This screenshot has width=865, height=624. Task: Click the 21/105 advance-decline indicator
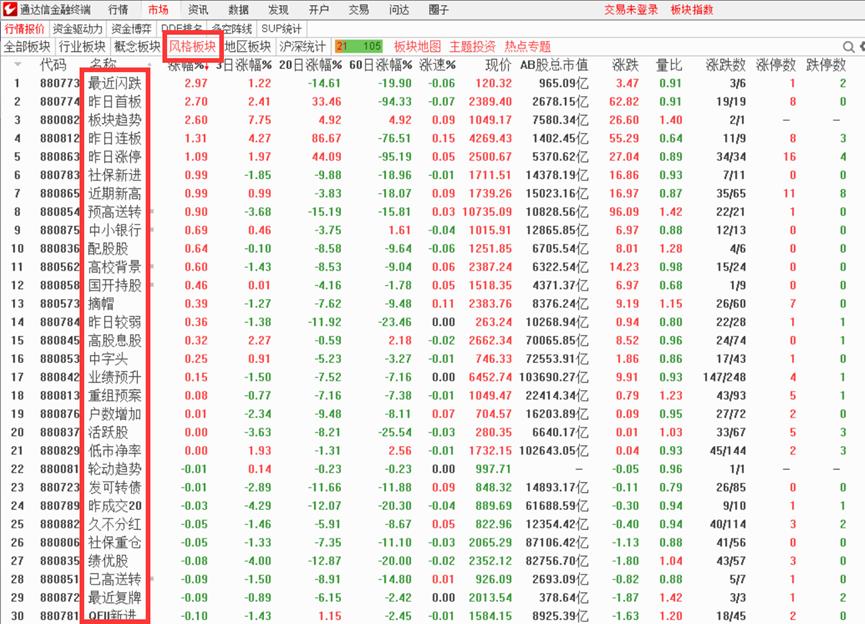coord(360,46)
